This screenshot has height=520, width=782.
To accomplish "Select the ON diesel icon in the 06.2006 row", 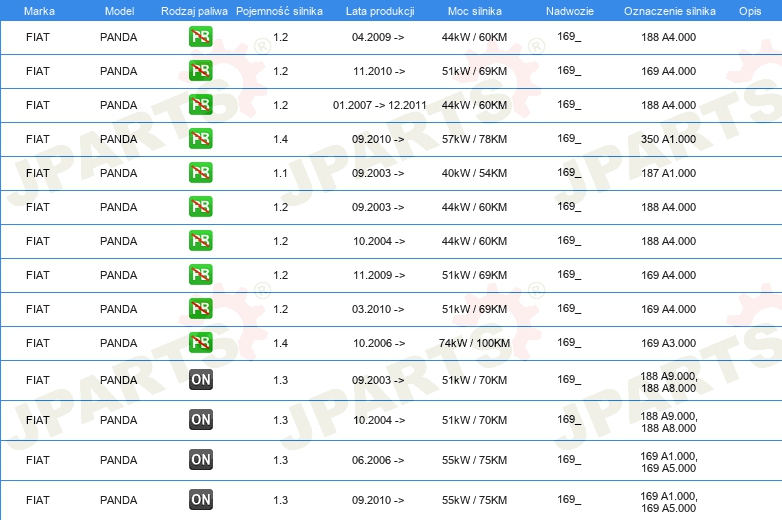I will [x=200, y=459].
